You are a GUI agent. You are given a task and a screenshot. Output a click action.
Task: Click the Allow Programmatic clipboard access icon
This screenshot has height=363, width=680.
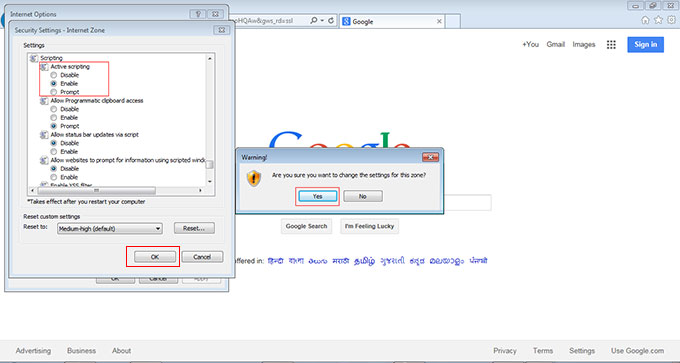44,101
